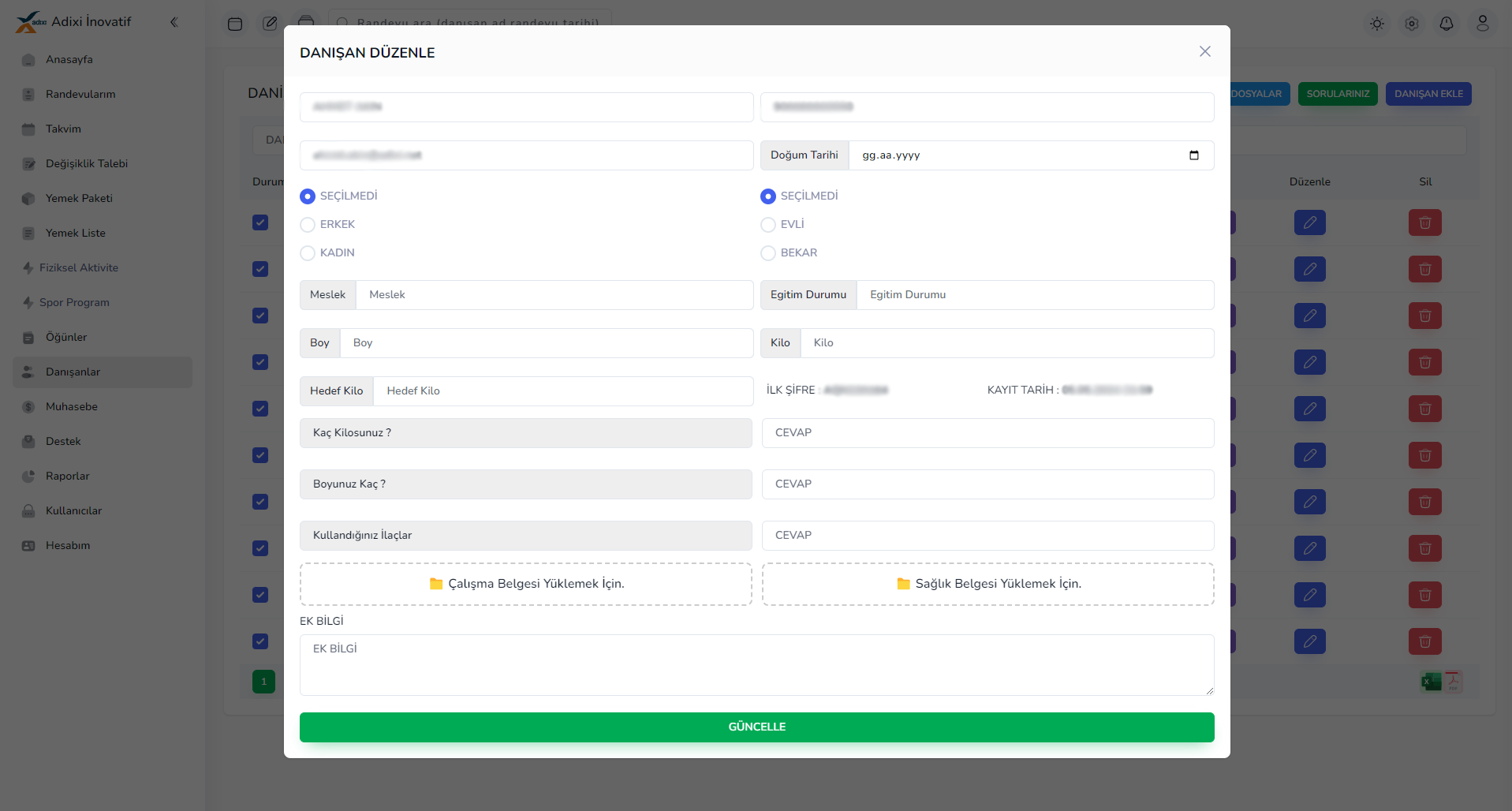Open Fiziksel Aktivite menu item
The height and width of the screenshot is (811, 1512).
pos(103,268)
